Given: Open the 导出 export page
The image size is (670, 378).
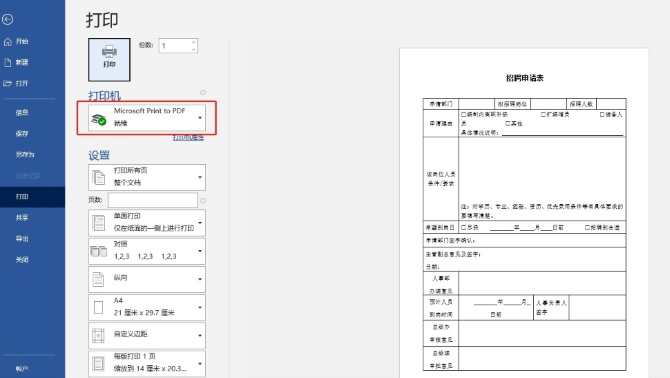Looking at the screenshot, I should point(22,239).
